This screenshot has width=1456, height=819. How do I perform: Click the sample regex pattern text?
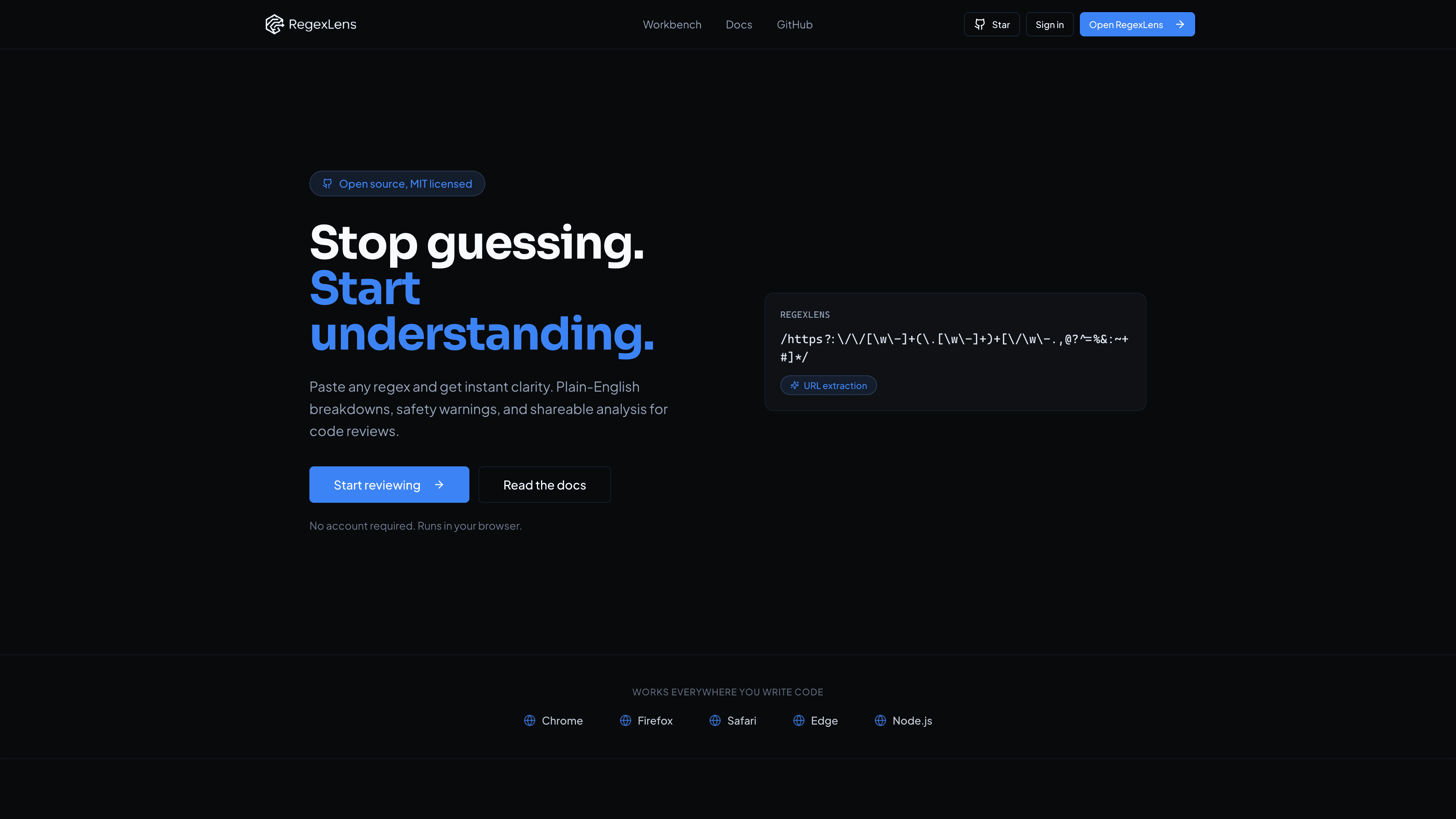point(954,348)
